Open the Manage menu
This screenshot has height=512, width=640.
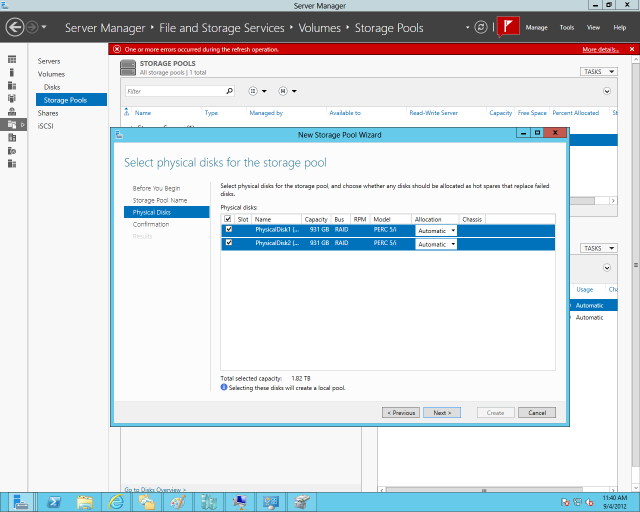536,27
